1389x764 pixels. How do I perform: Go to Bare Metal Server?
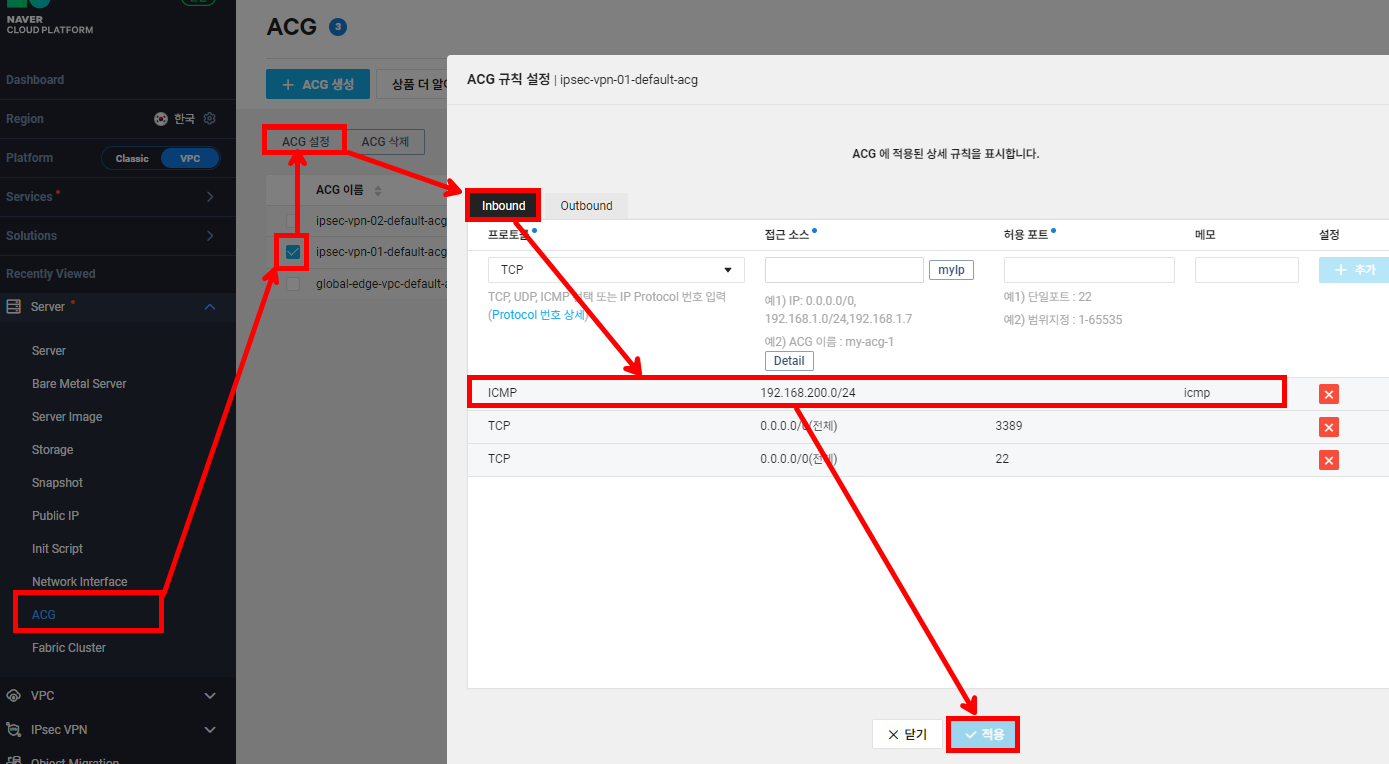click(79, 384)
